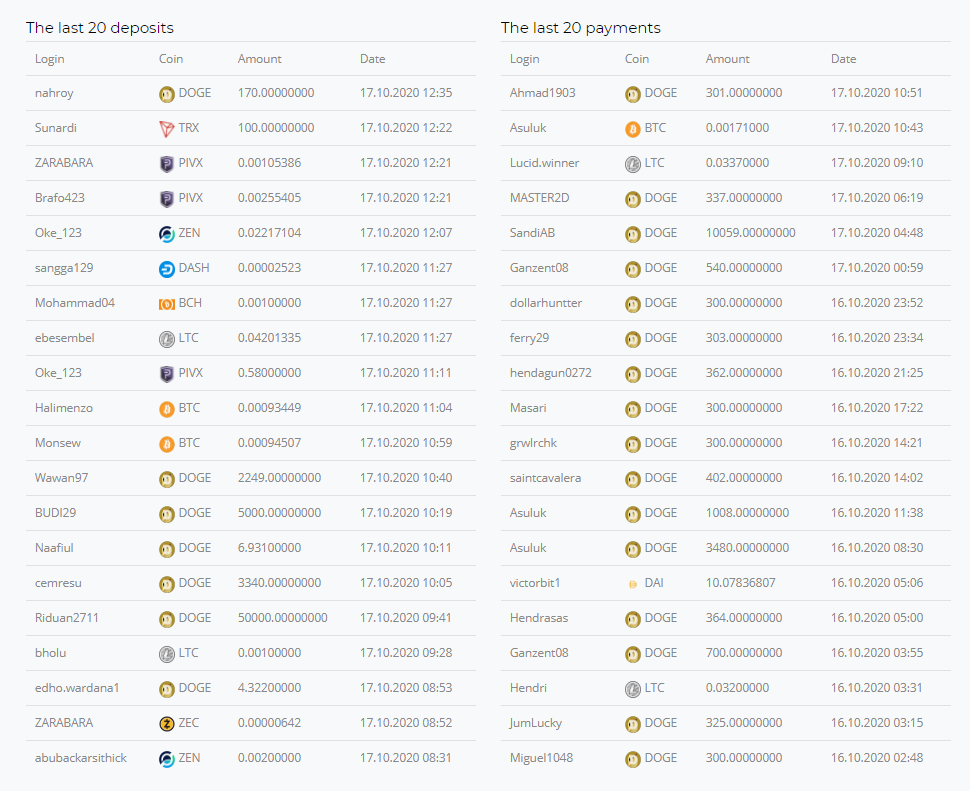The width and height of the screenshot is (970, 791).
Task: Click the amount 2249.00000000
Action: point(280,478)
